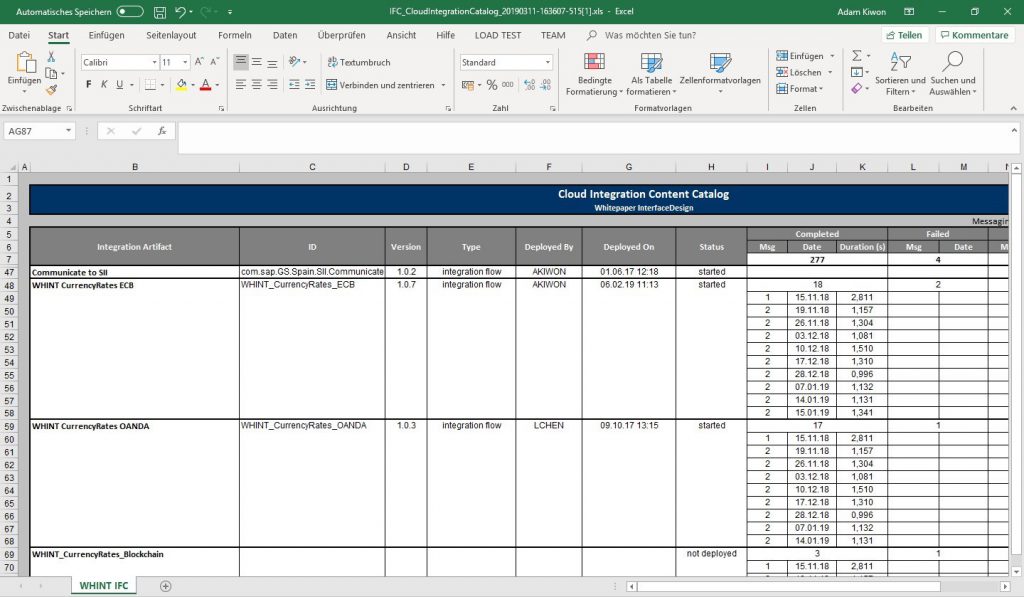The width and height of the screenshot is (1024, 597).
Task: Toggle underline formatting (U)
Action: (120, 85)
